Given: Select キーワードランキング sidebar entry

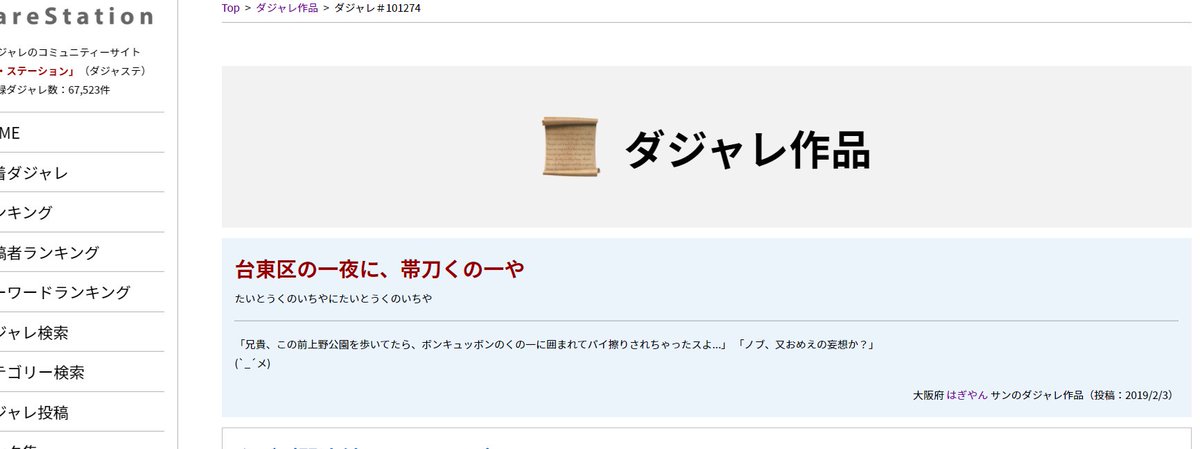Looking at the screenshot, I should tap(81, 293).
